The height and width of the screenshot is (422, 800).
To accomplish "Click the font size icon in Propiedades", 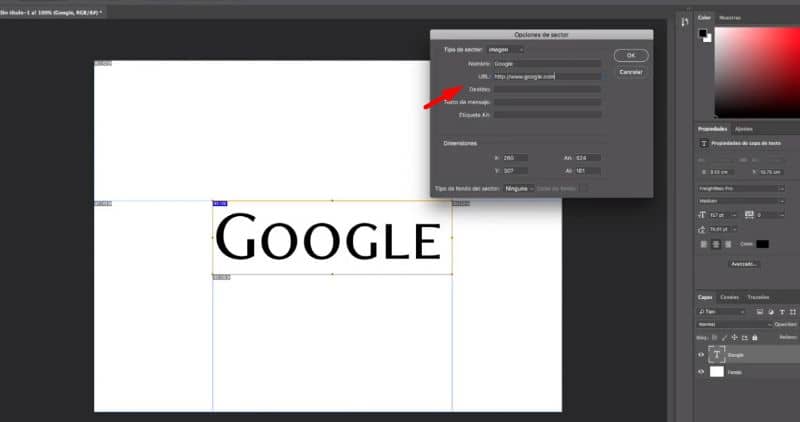I will [x=702, y=215].
